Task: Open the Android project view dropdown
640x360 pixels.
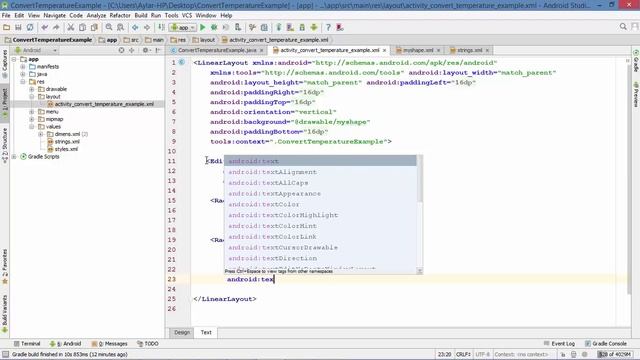Action: pyautogui.click(x=36, y=50)
